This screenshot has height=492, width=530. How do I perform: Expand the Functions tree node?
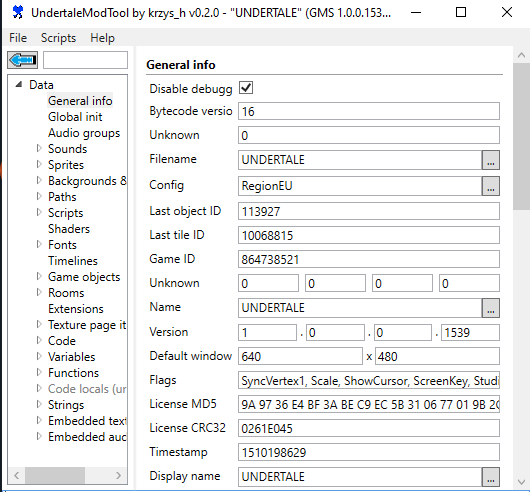click(39, 372)
